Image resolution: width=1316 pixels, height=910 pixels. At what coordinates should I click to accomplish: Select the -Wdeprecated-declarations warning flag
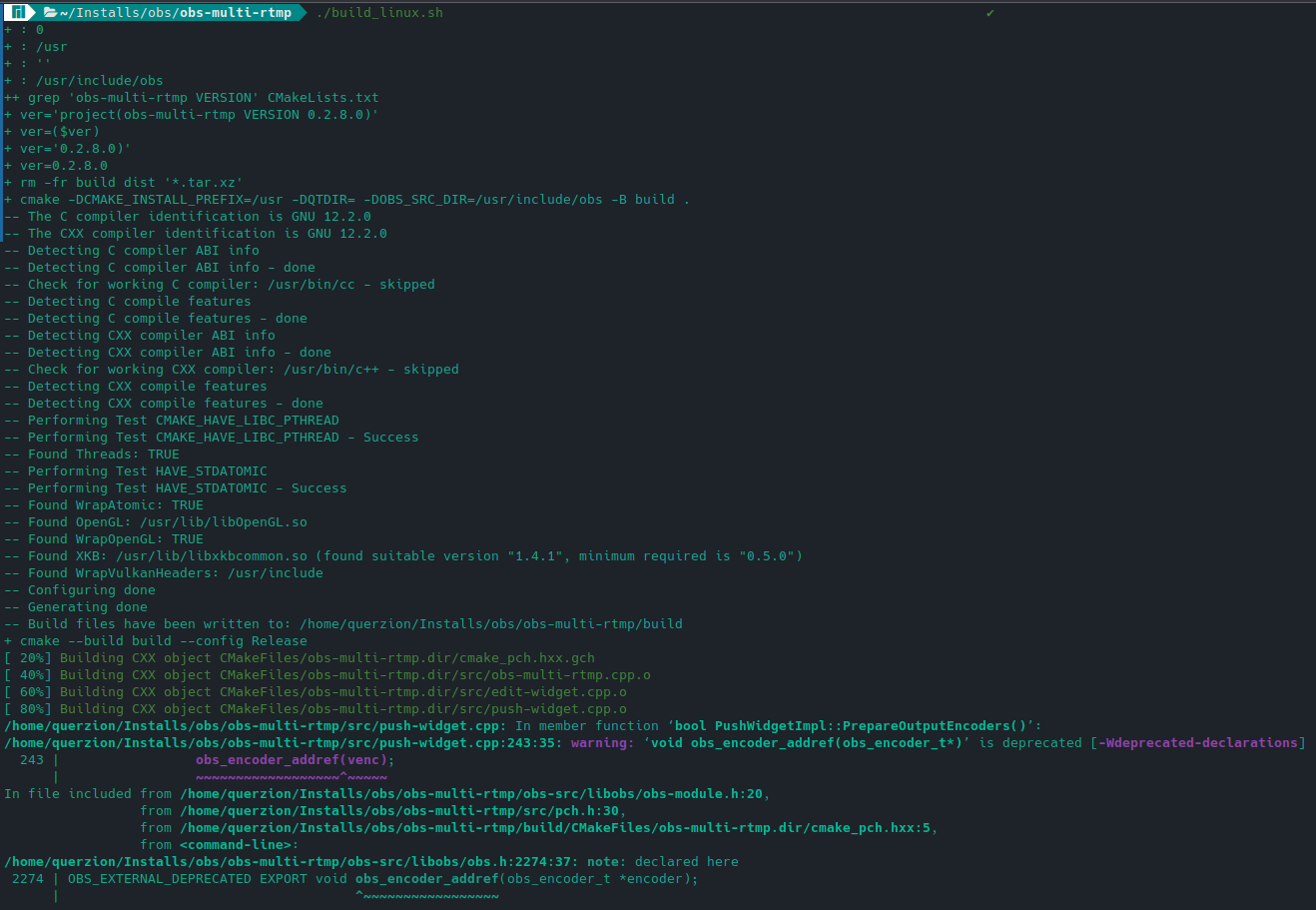1198,742
